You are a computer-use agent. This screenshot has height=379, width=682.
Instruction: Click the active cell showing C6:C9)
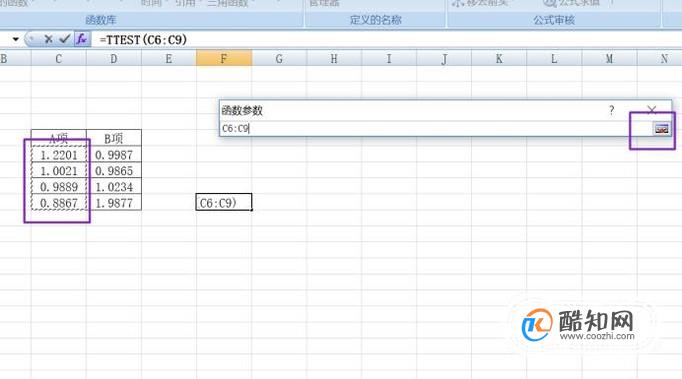[x=224, y=202]
